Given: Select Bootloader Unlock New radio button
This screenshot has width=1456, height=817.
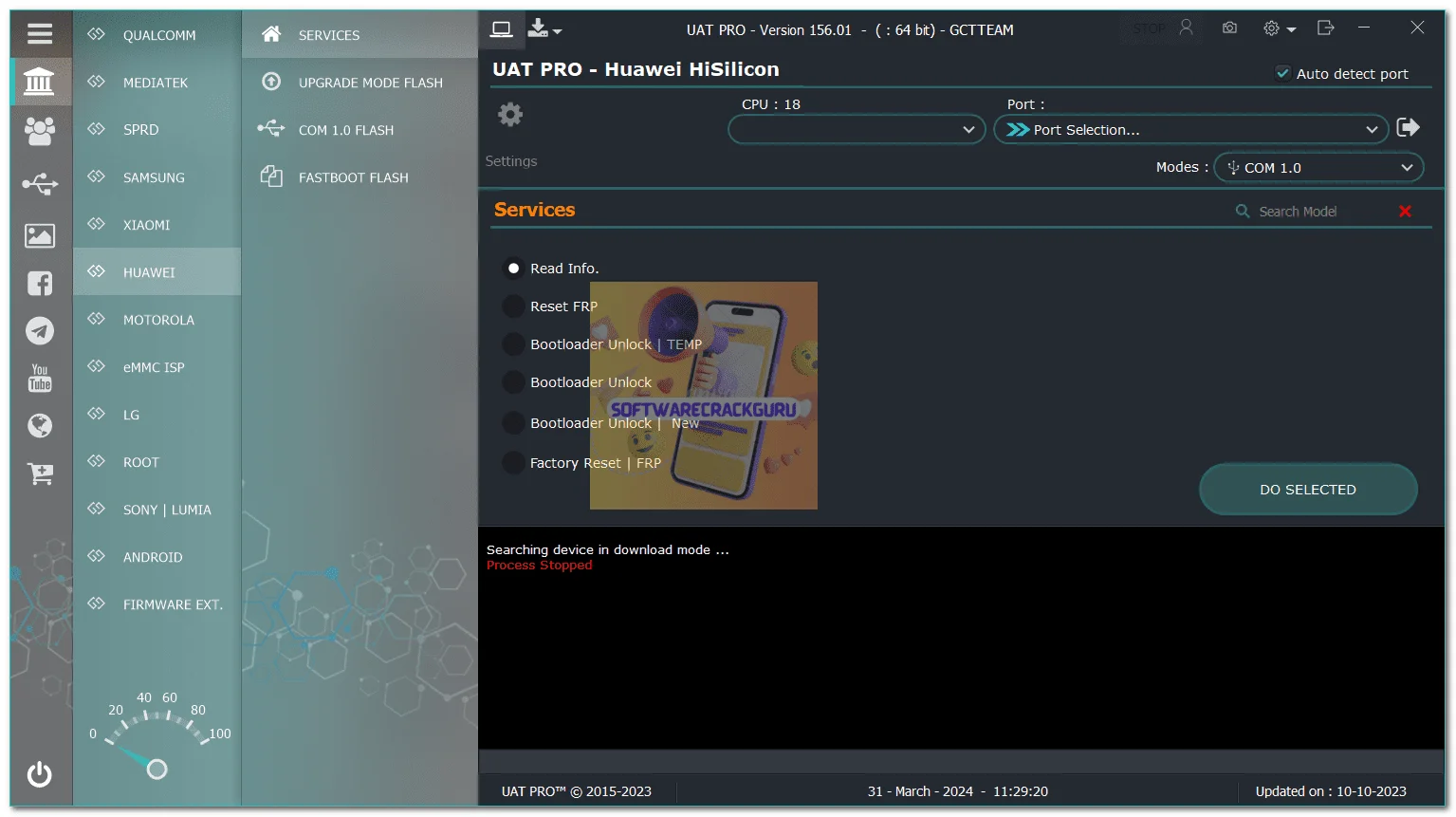Looking at the screenshot, I should (513, 423).
